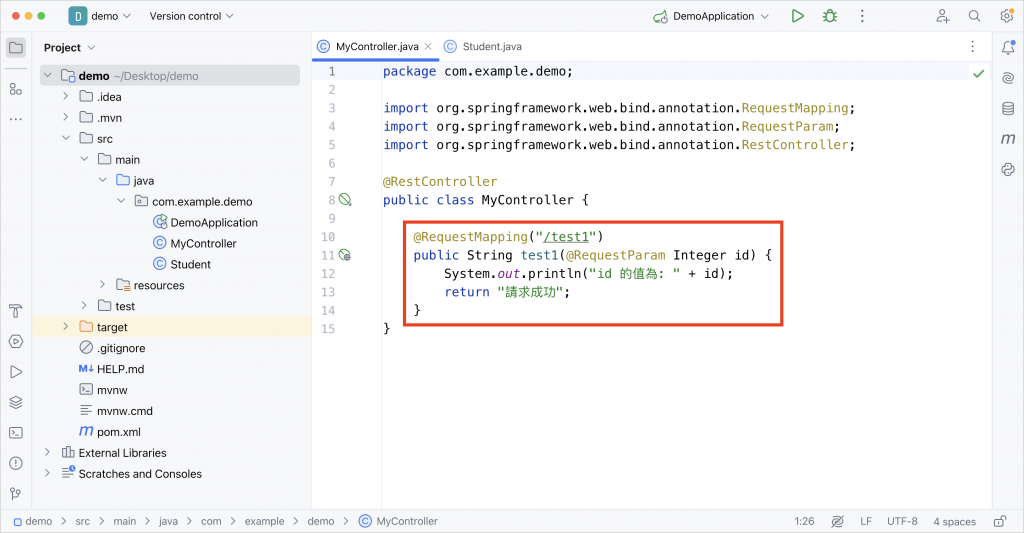Open pom.xml in the project tree

coord(118,432)
